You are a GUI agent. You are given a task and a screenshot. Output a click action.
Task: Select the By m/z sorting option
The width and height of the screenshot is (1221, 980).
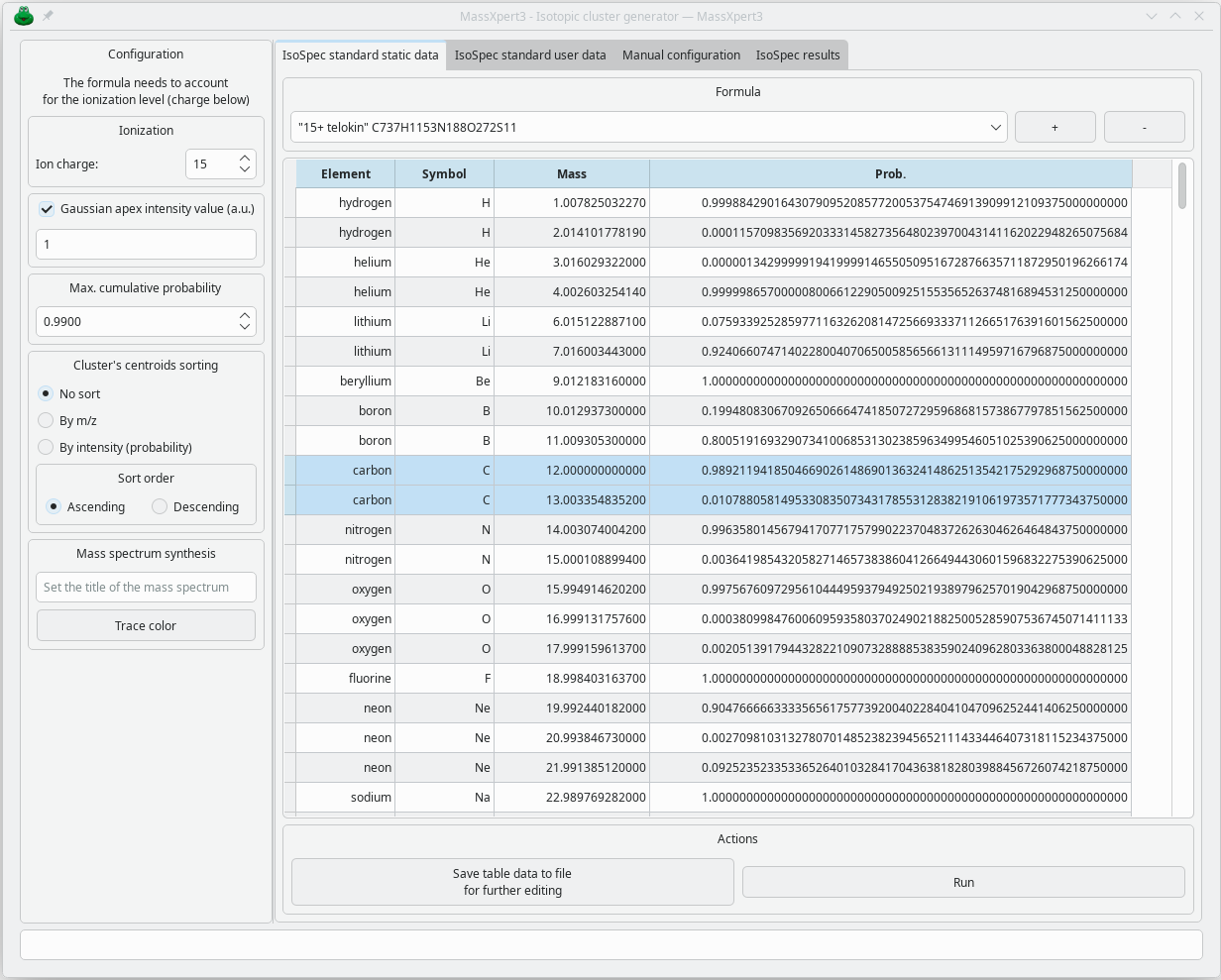click(46, 420)
